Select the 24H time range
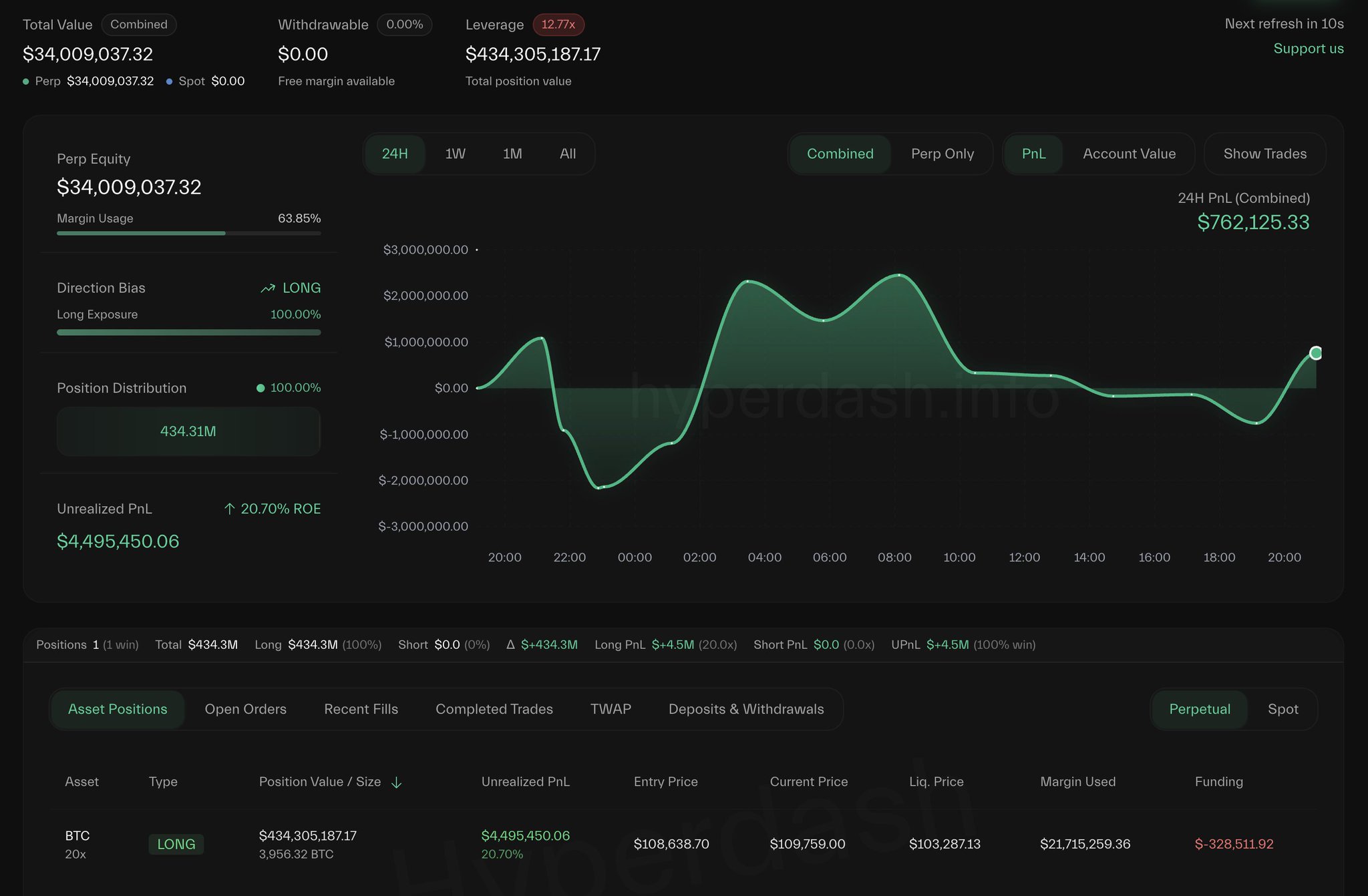 (395, 154)
